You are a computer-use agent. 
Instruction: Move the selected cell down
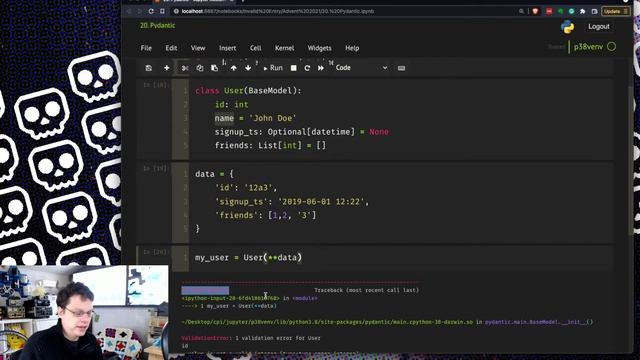[248, 68]
